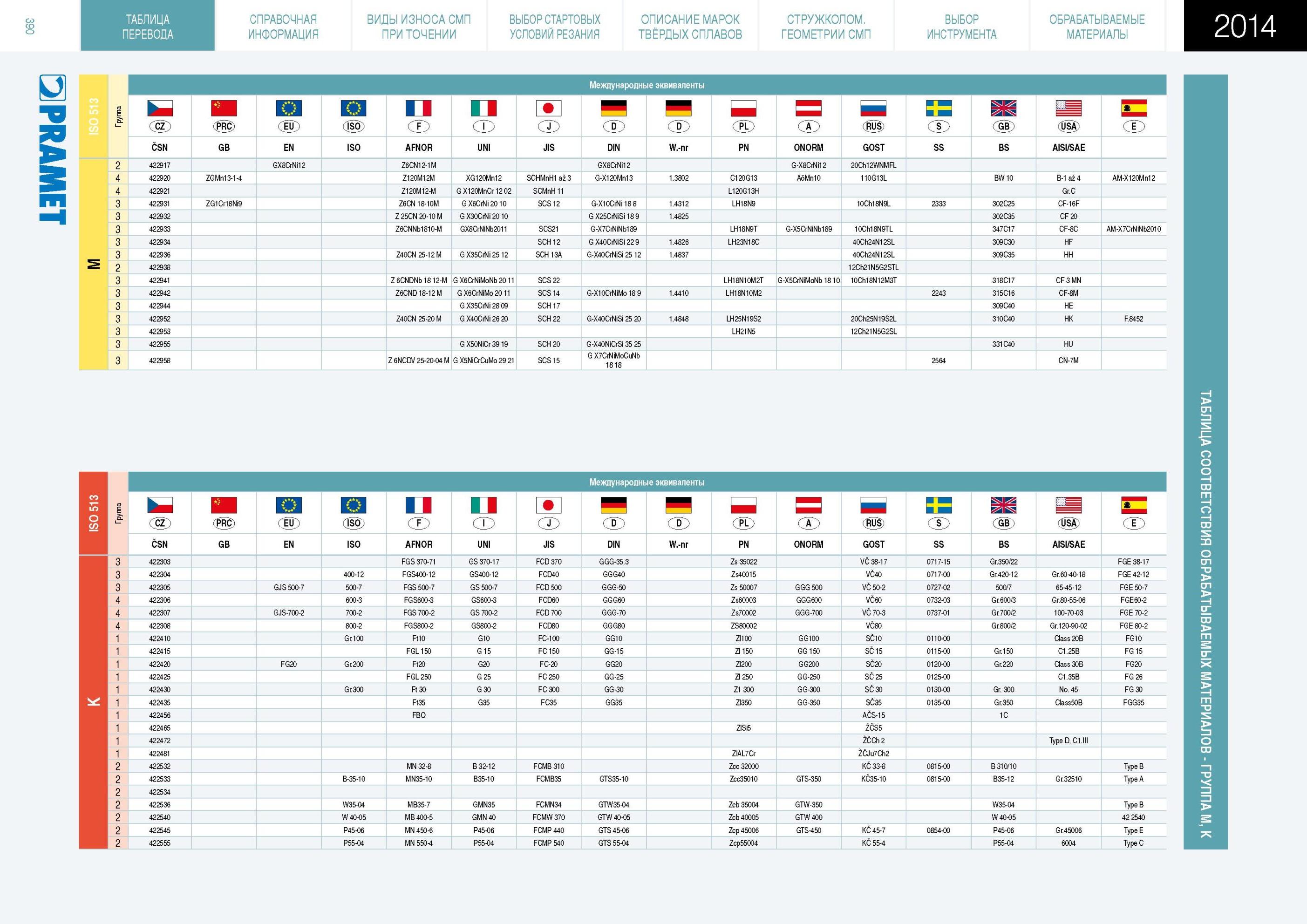Screen dimensions: 1307x924
Task: Click the USA flag in the M table
Action: point(1069,108)
